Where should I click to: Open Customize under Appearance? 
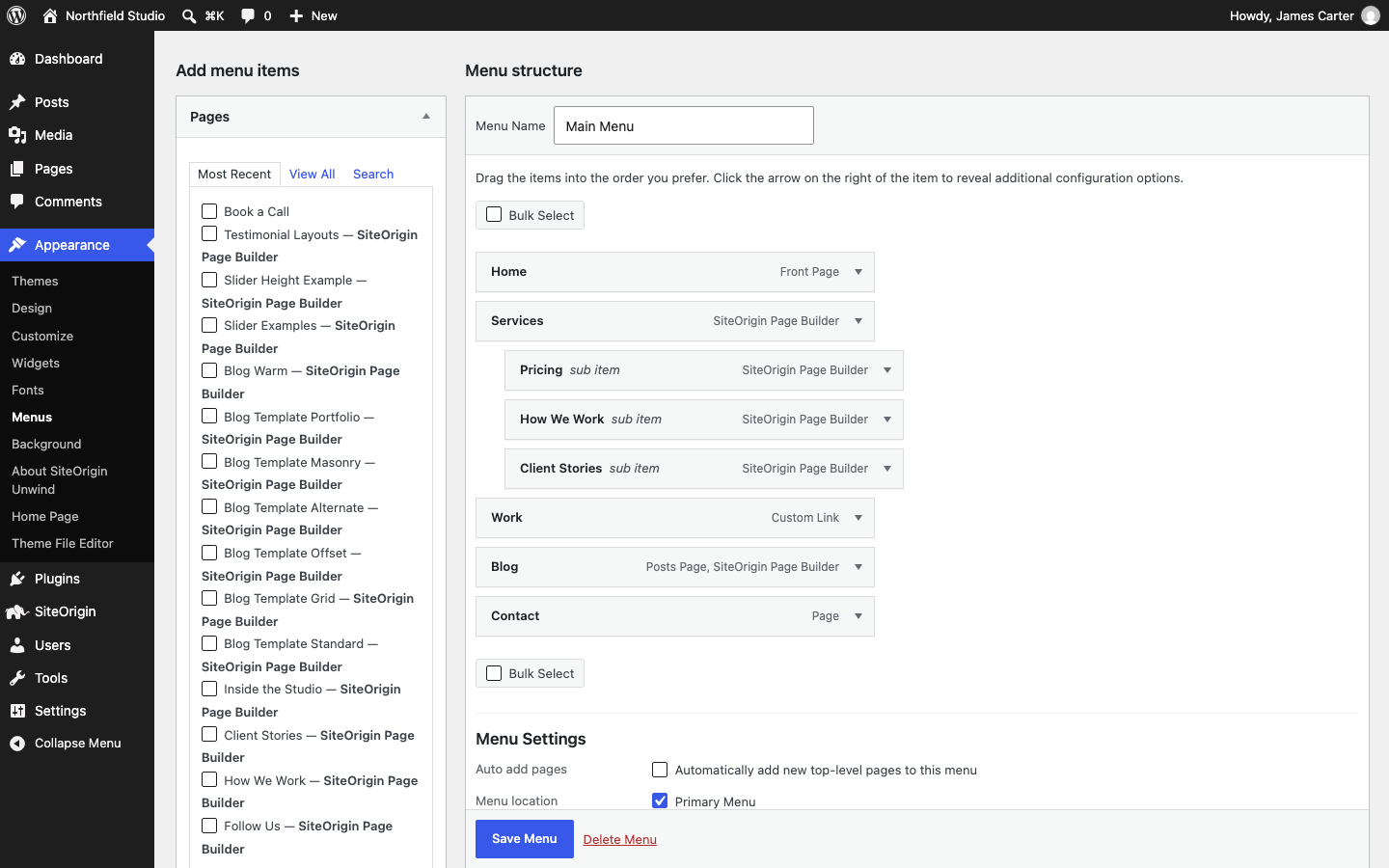coord(42,336)
